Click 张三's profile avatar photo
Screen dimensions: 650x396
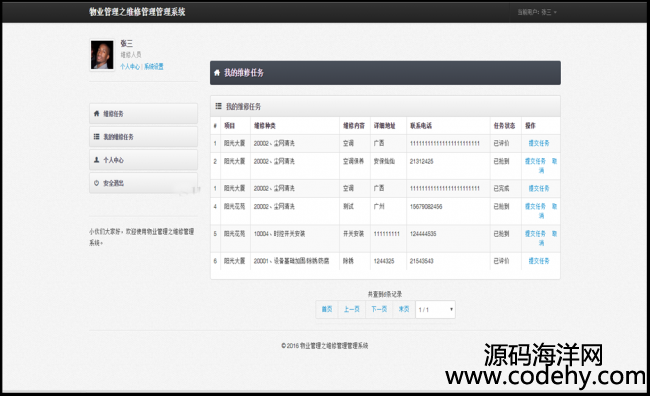[x=102, y=55]
